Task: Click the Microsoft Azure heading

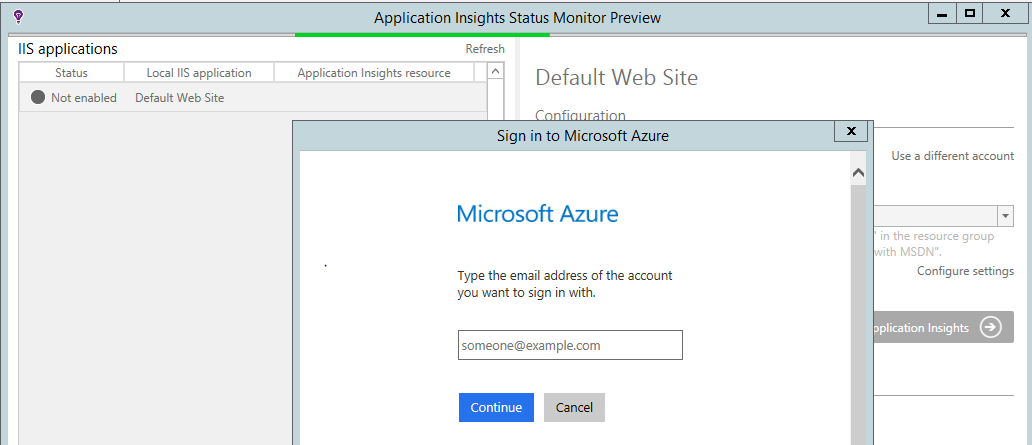Action: click(x=538, y=214)
